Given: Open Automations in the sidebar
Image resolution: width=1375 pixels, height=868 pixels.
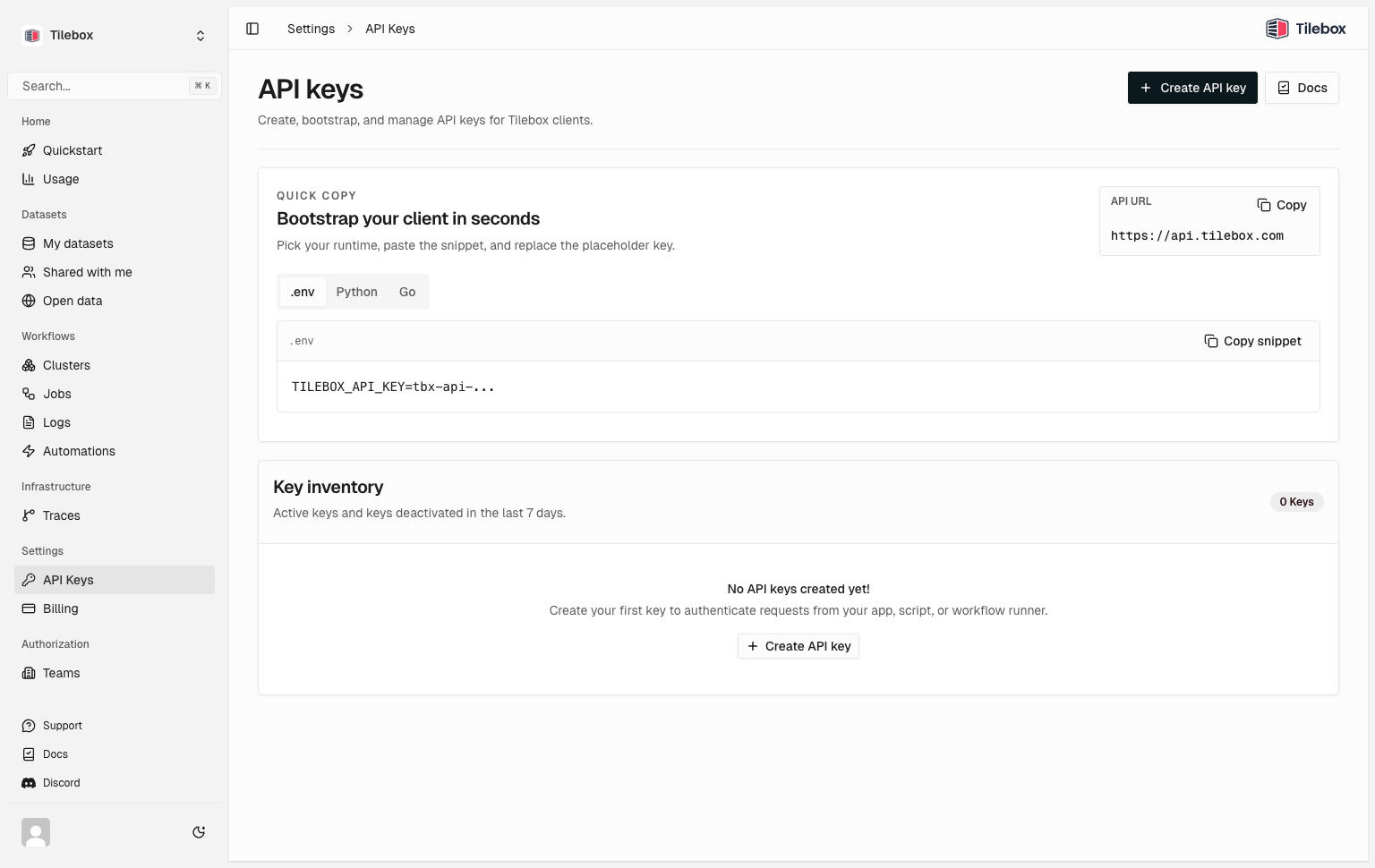Looking at the screenshot, I should coord(115,451).
